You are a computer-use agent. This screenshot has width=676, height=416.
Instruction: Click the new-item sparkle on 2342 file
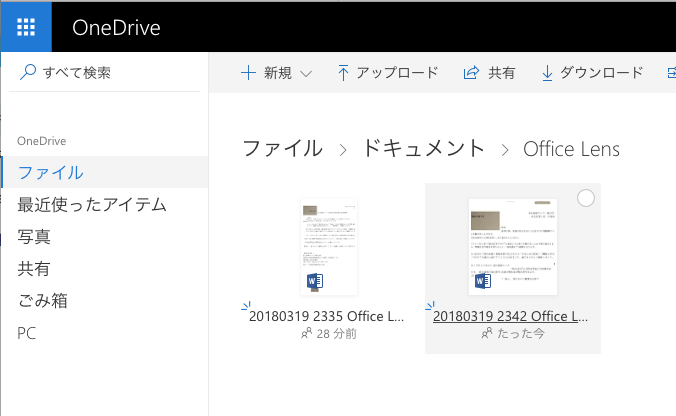[x=430, y=306]
